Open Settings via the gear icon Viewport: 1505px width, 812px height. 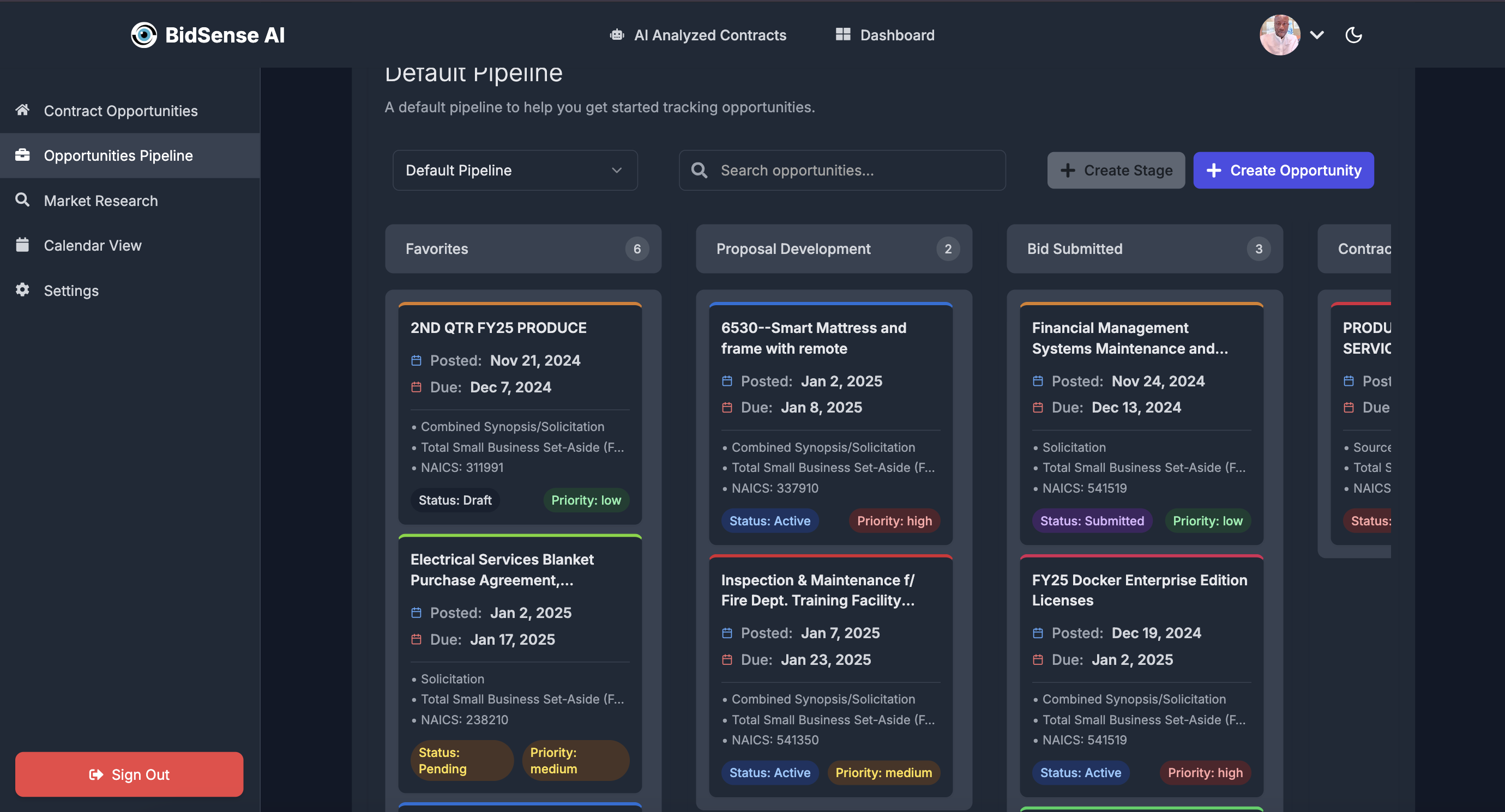[x=22, y=289]
